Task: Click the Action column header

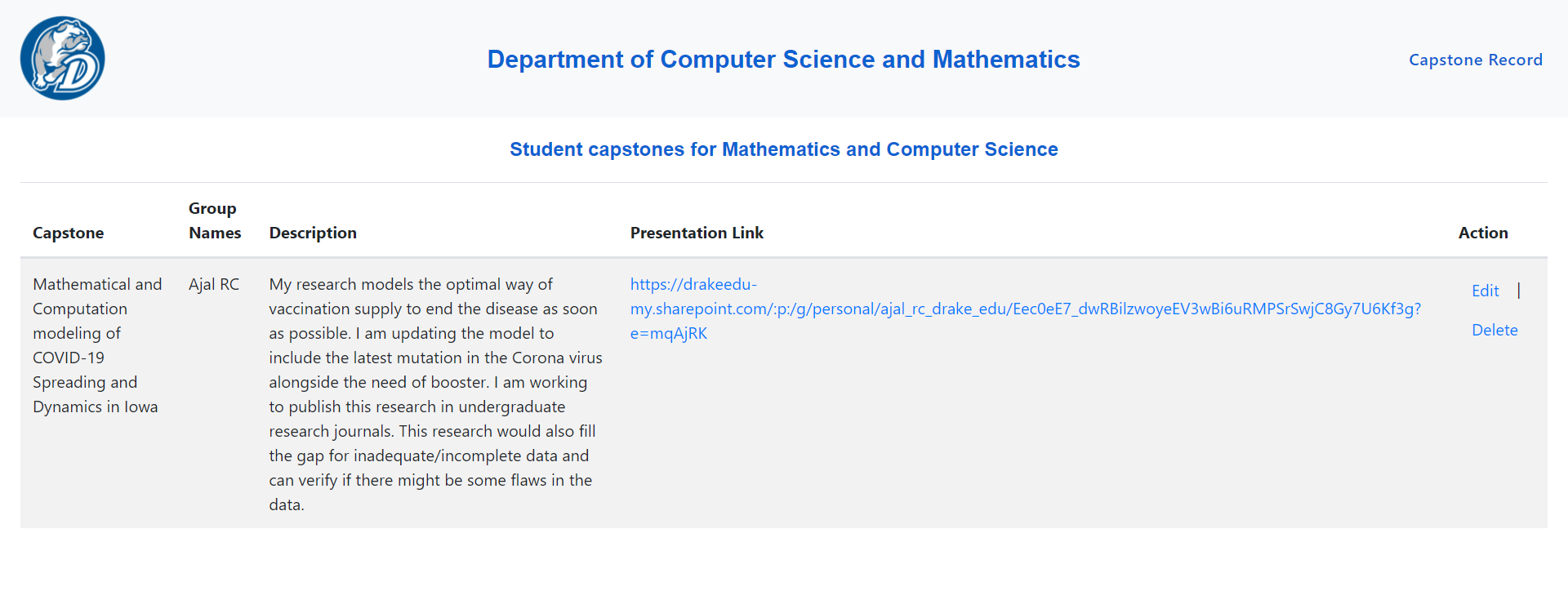Action: click(x=1483, y=233)
